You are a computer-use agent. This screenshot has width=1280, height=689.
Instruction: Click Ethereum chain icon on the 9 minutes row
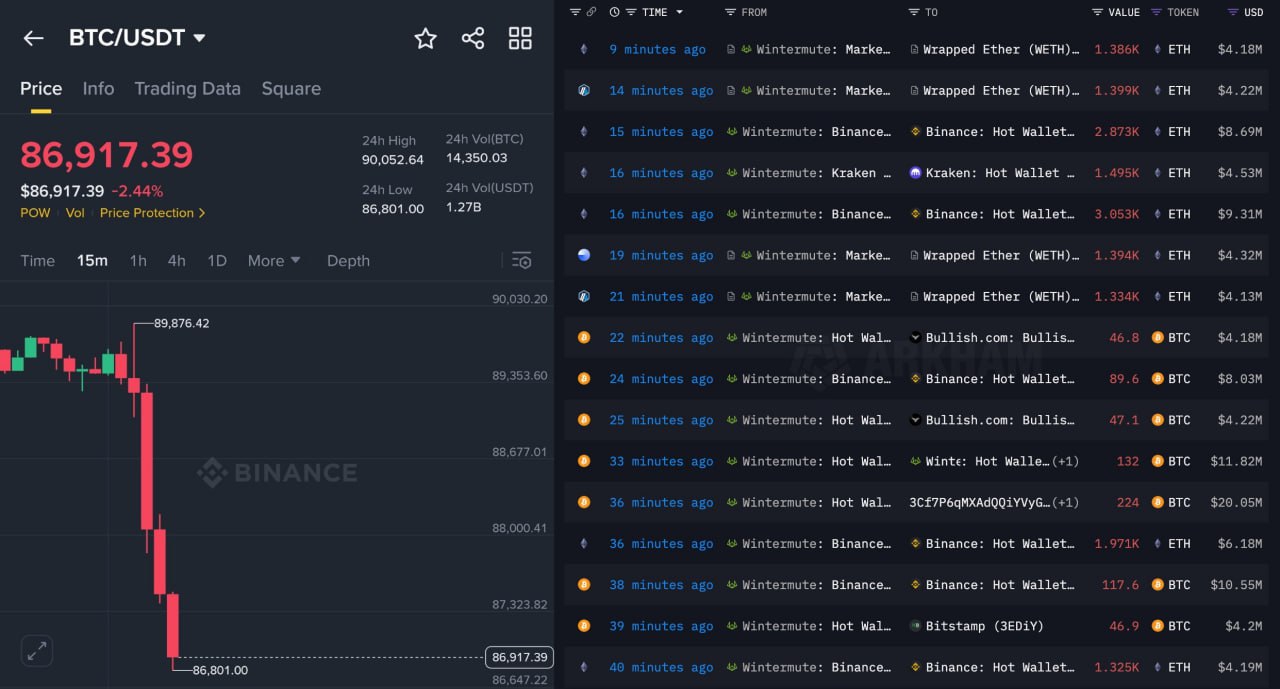point(584,49)
